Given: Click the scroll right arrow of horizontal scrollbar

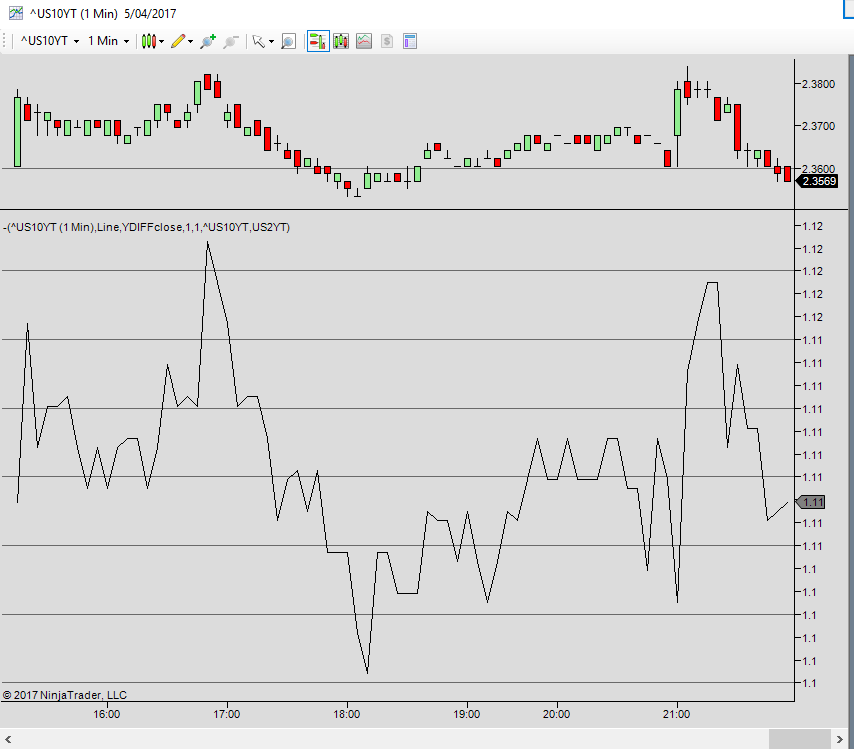Looking at the screenshot, I should click(x=840, y=739).
